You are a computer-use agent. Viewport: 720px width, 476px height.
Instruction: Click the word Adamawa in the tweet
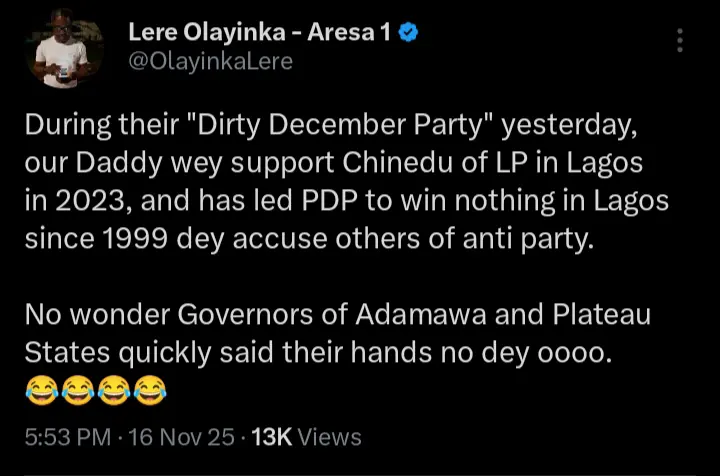pos(399,316)
